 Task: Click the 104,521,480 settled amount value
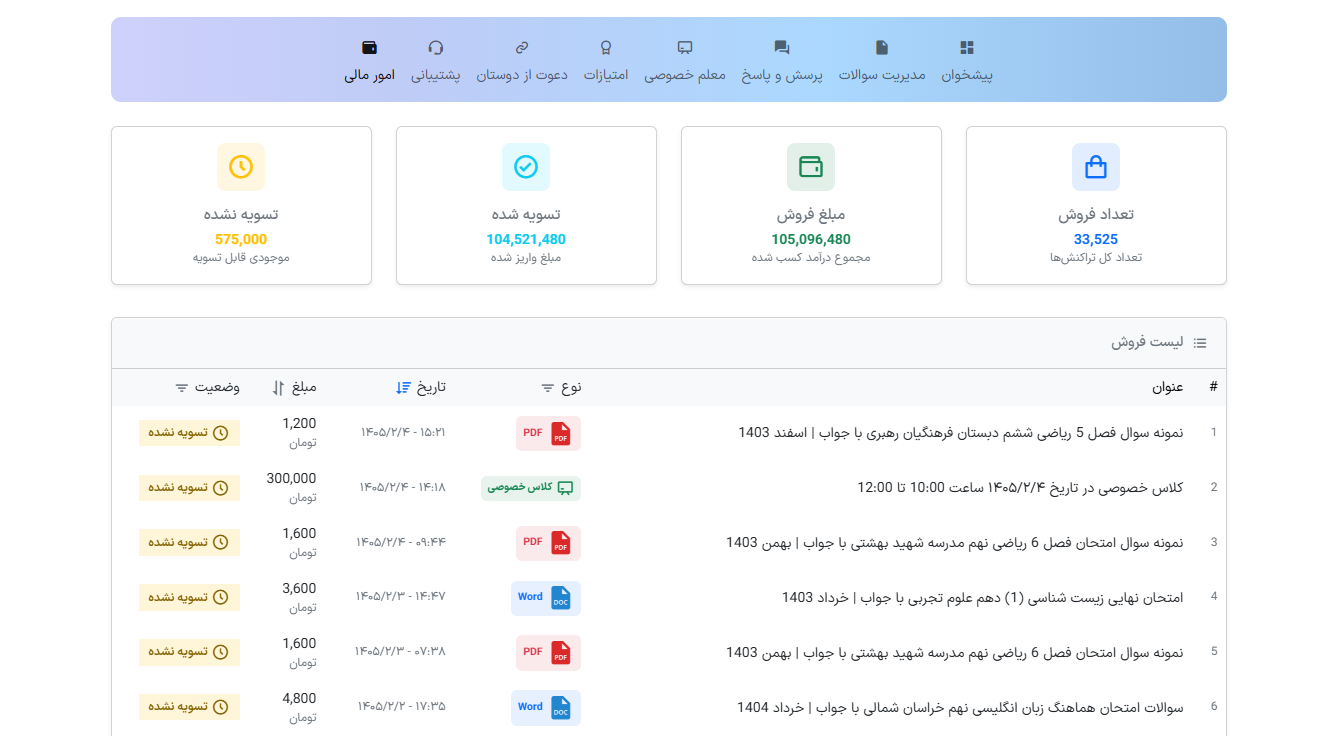[526, 239]
